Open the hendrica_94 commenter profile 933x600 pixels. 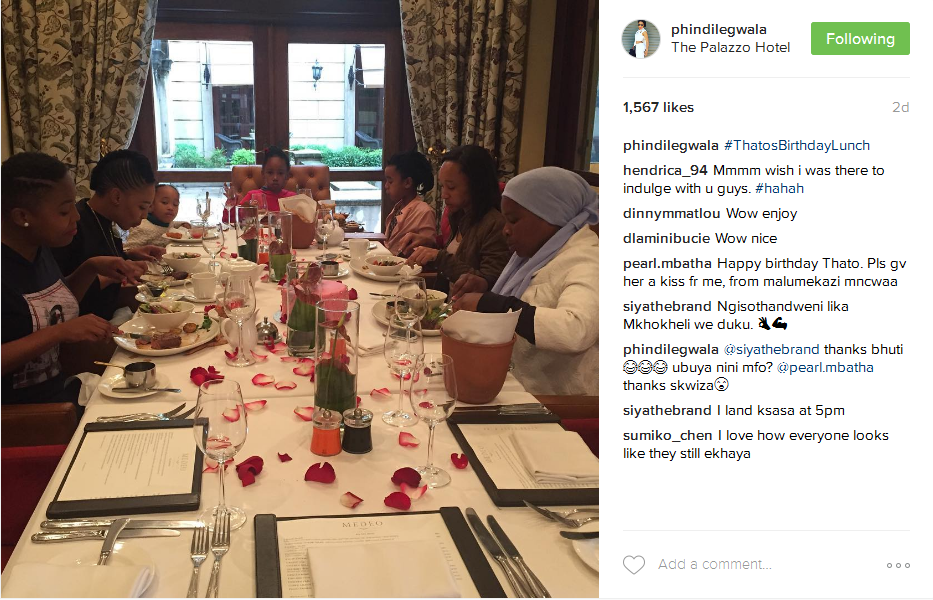point(665,171)
